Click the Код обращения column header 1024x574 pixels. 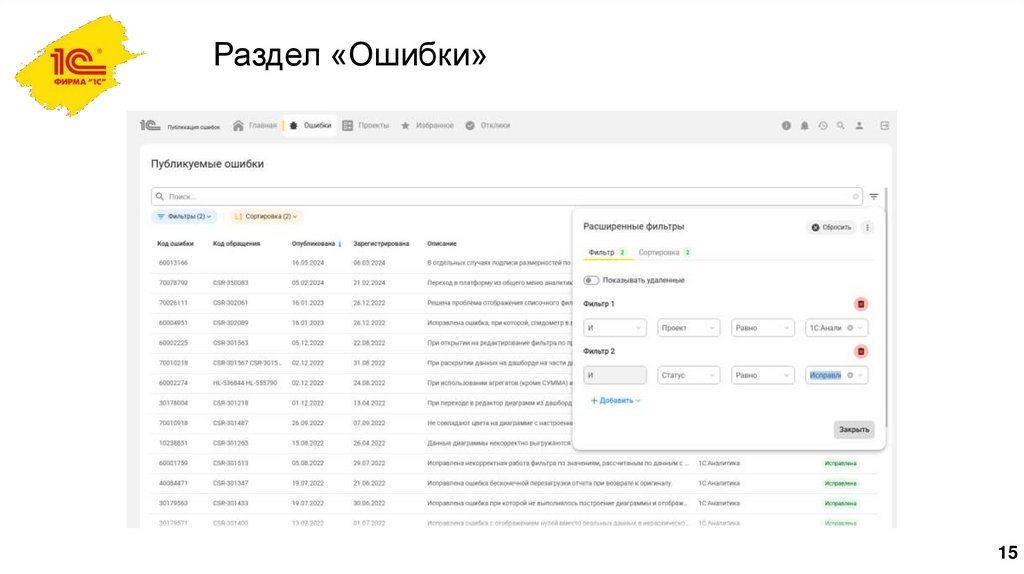click(x=236, y=244)
